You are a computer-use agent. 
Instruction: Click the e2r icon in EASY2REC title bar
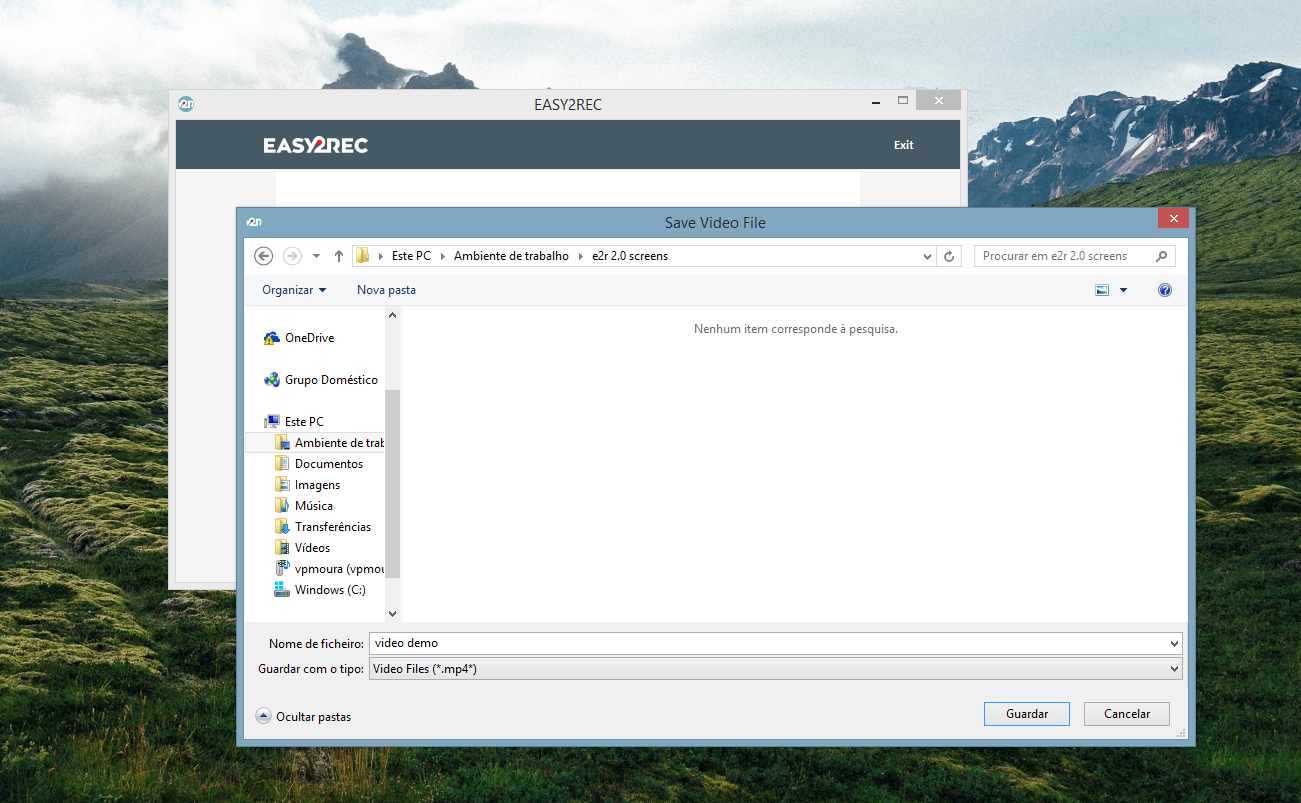[185, 104]
